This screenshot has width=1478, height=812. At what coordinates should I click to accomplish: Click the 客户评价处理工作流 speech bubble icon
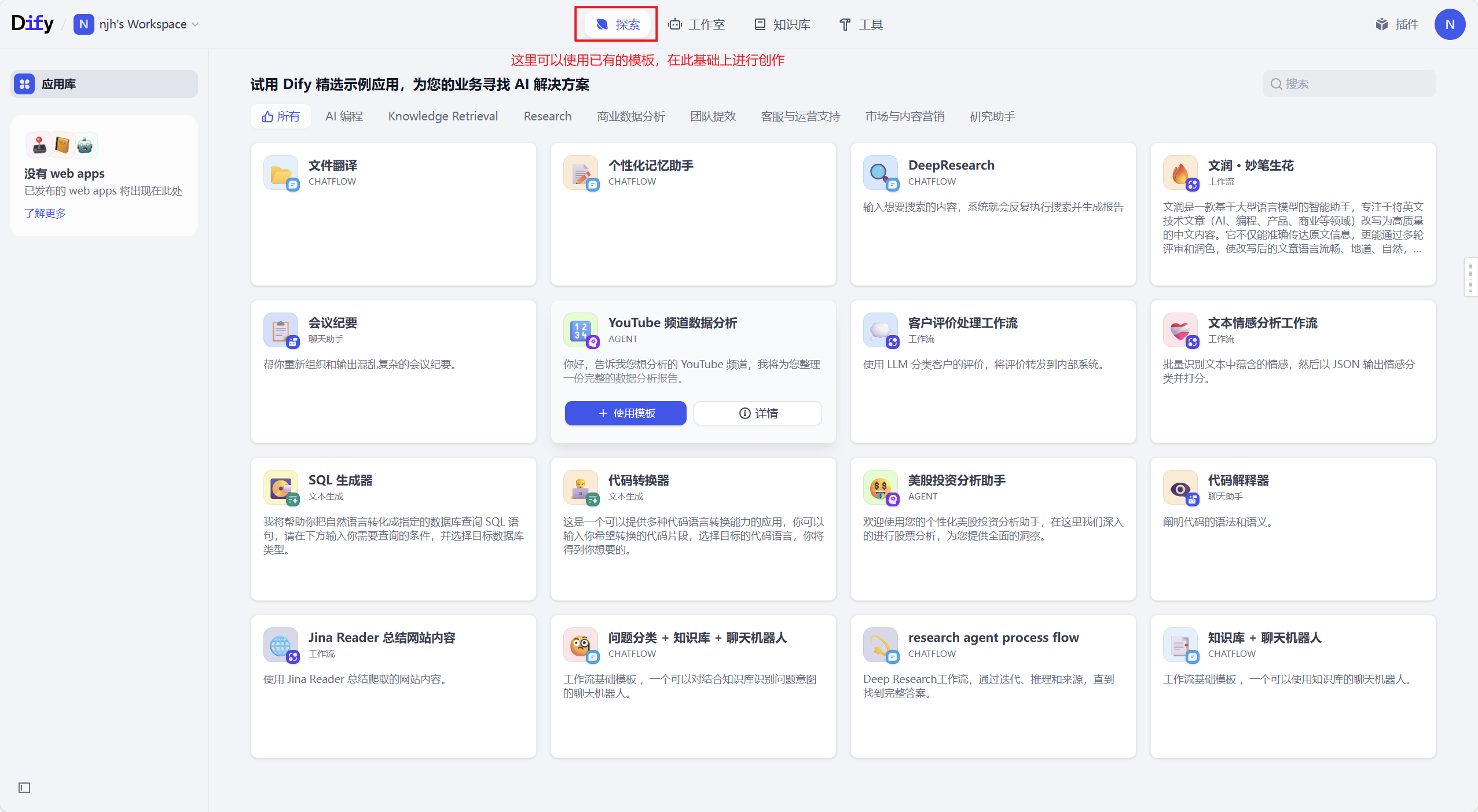pos(881,330)
